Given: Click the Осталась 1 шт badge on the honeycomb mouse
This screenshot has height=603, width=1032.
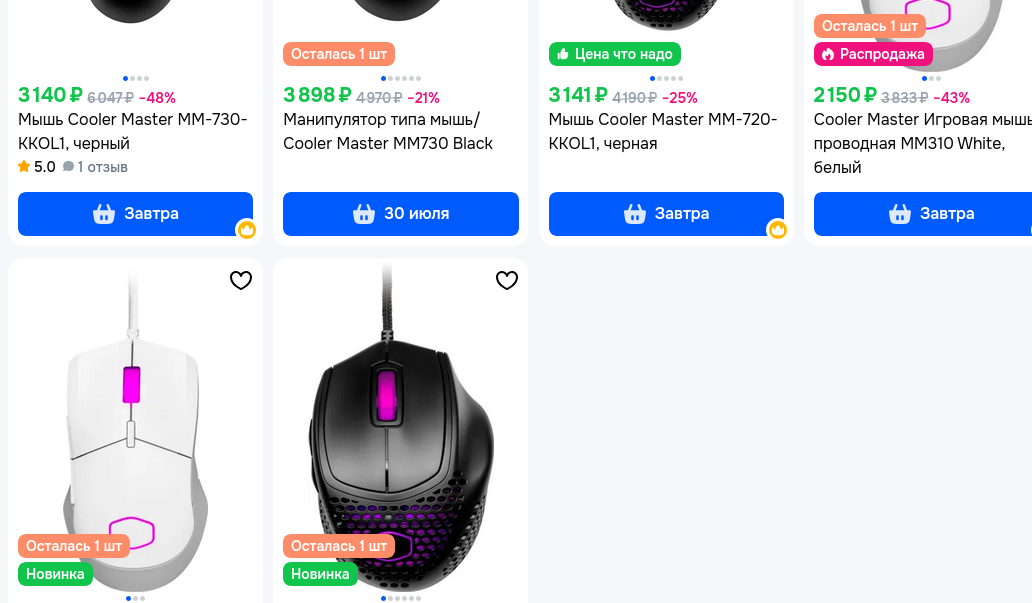Looking at the screenshot, I should point(339,546).
